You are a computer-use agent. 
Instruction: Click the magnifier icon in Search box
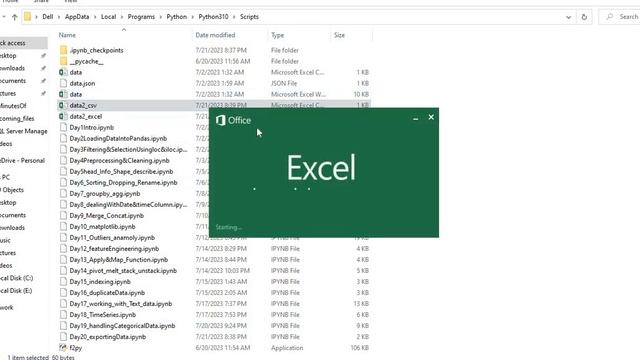(610, 17)
